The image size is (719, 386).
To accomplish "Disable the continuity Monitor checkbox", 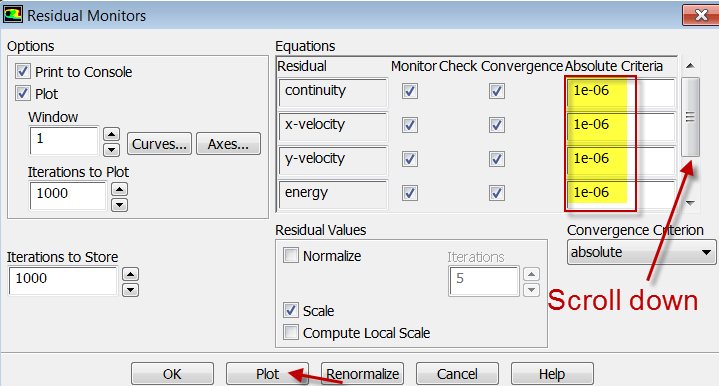I will 409,91.
